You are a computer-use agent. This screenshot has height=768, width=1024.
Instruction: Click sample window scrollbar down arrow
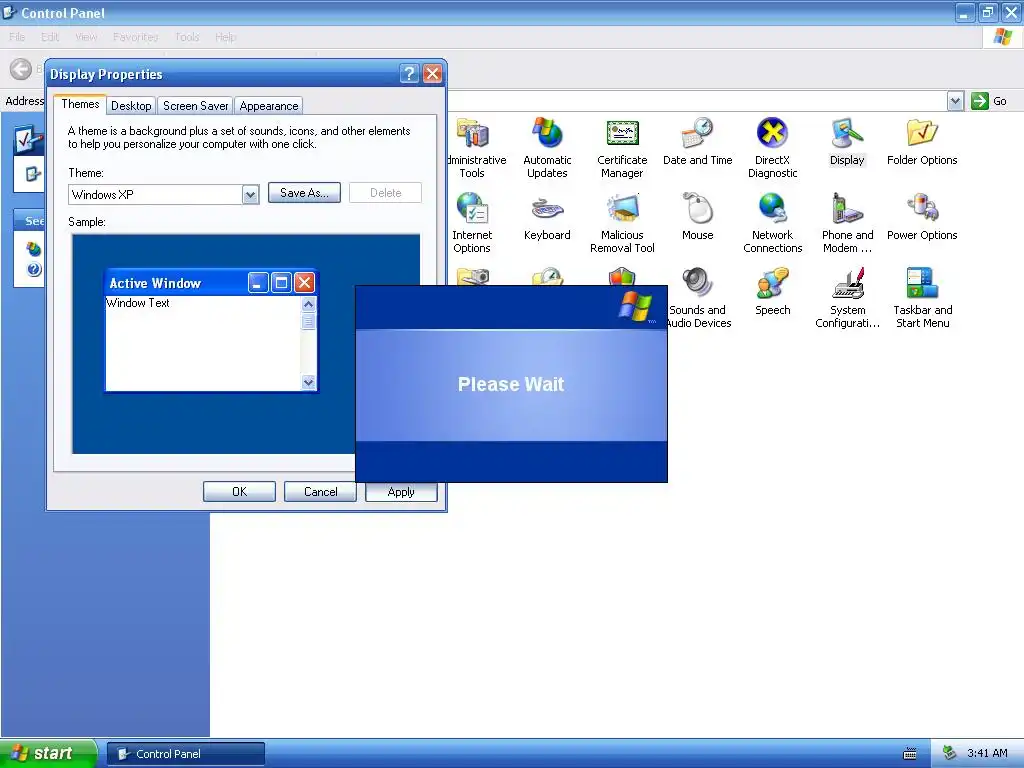pyautogui.click(x=308, y=383)
